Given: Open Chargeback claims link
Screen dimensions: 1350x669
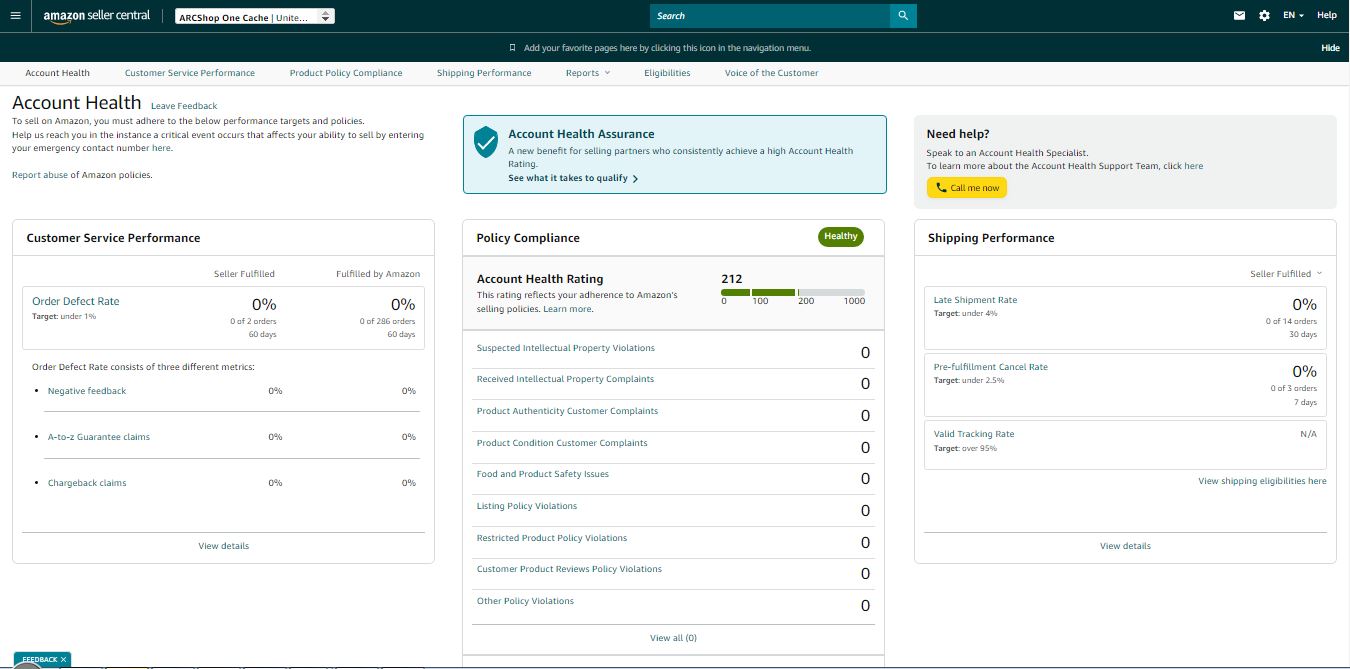Looking at the screenshot, I should click(x=87, y=483).
